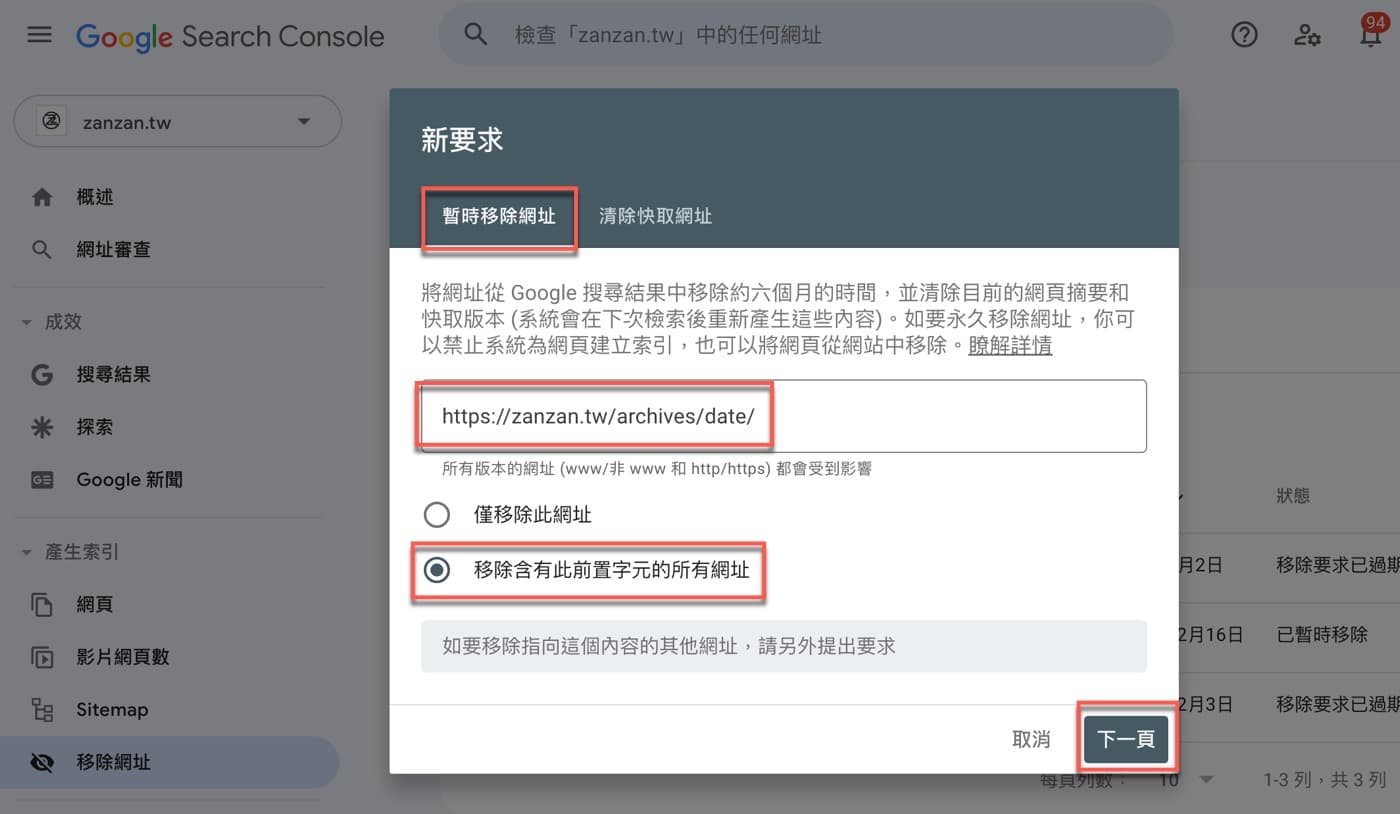The height and width of the screenshot is (814, 1400).
Task: Click the top URL inspection search box
Action: 805,35
